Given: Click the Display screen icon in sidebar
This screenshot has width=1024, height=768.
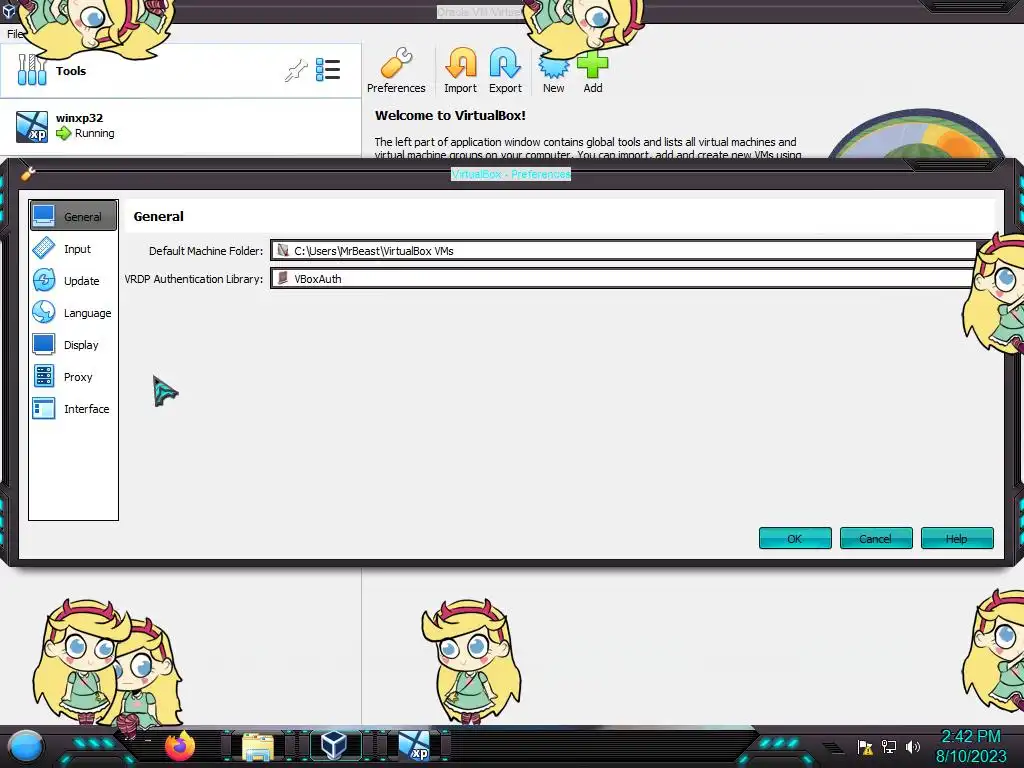Looking at the screenshot, I should coord(44,344).
